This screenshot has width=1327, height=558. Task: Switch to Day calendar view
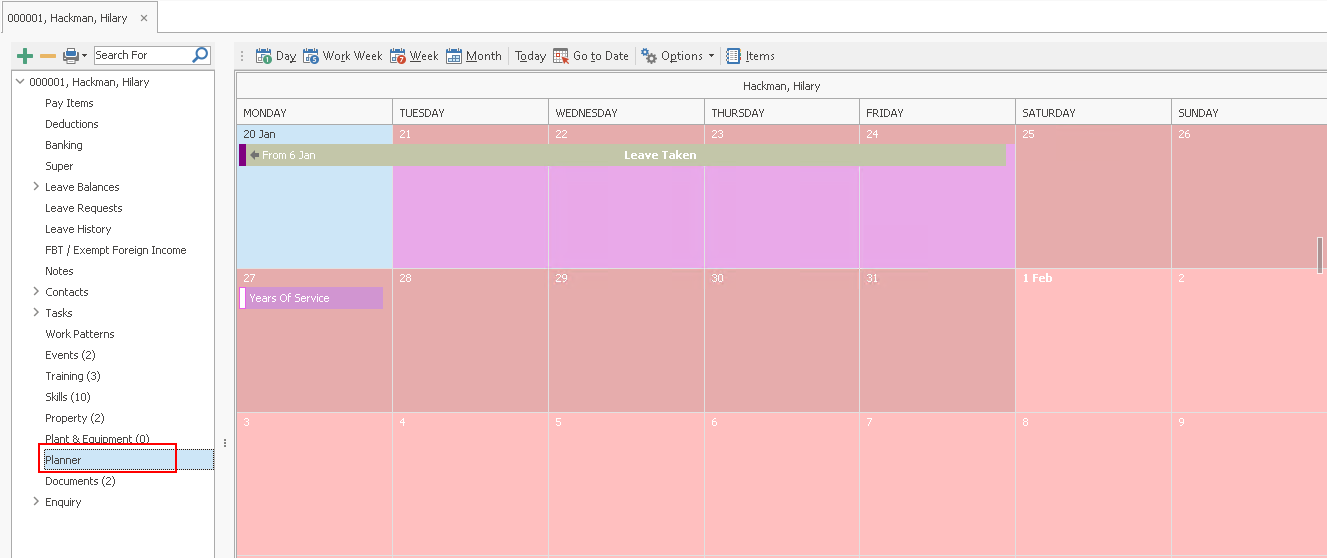[276, 56]
